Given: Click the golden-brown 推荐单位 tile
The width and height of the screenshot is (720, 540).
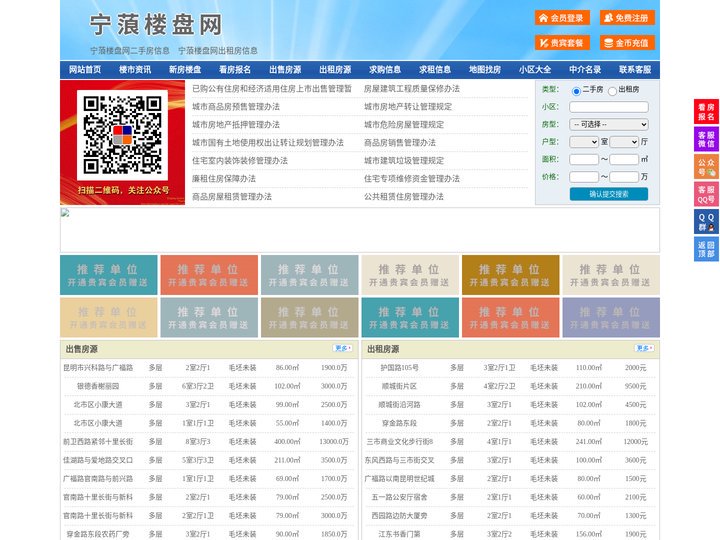Looking at the screenshot, I should [511, 275].
